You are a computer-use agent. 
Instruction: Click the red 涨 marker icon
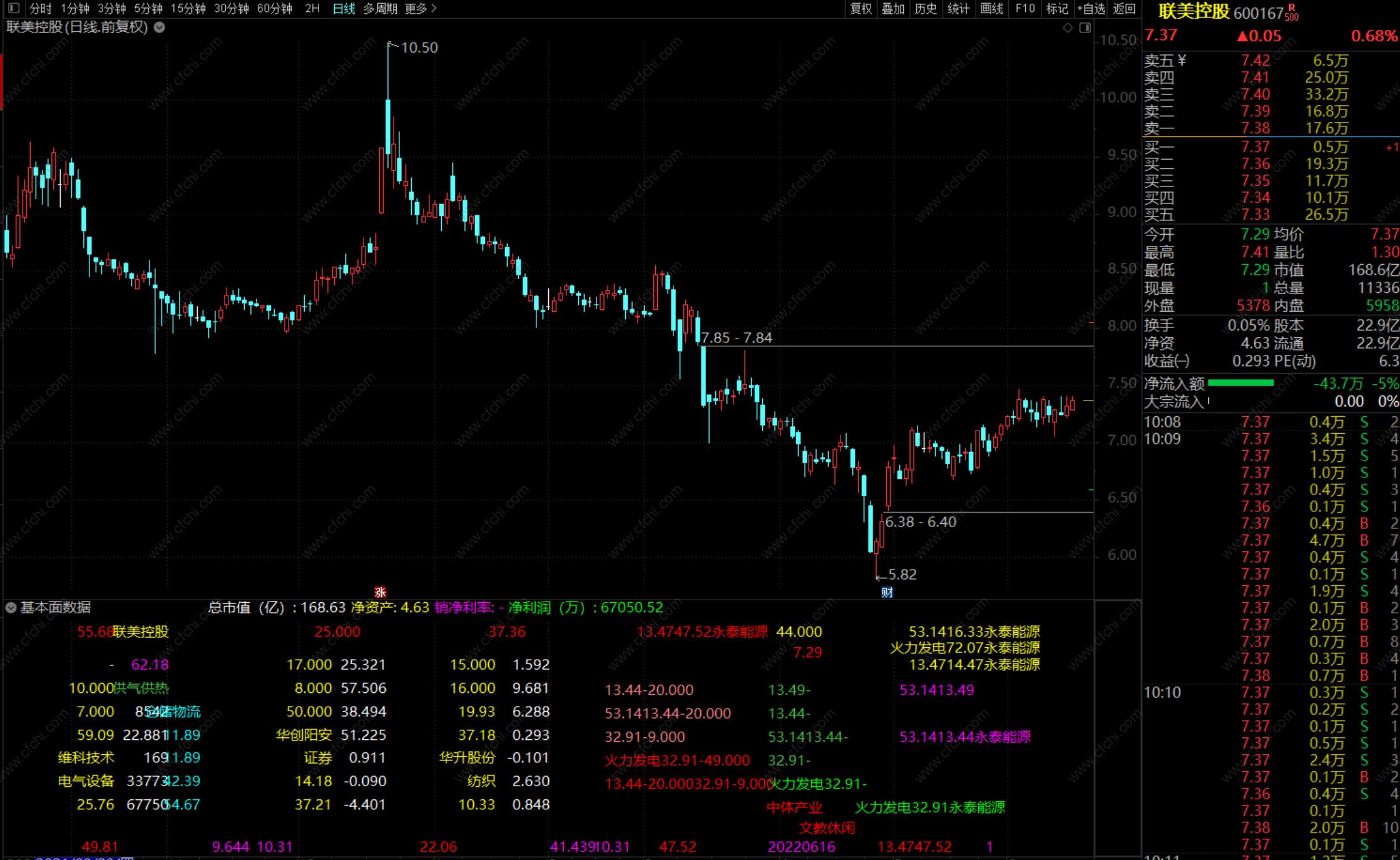380,592
